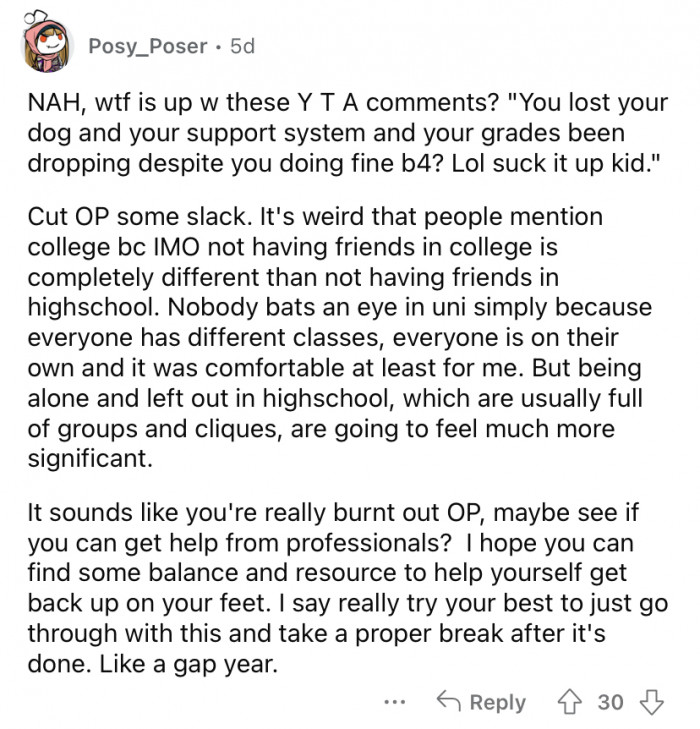Image resolution: width=700 pixels, height=729 pixels.
Task: Click the word NAH starting the comment
Action: [49, 106]
